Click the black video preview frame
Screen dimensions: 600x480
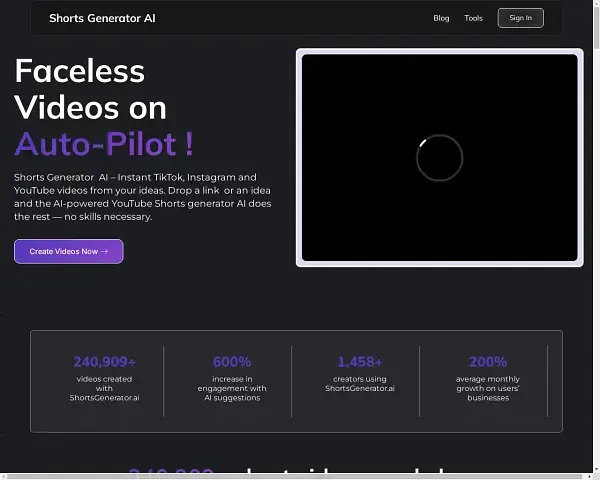tap(360, 110)
